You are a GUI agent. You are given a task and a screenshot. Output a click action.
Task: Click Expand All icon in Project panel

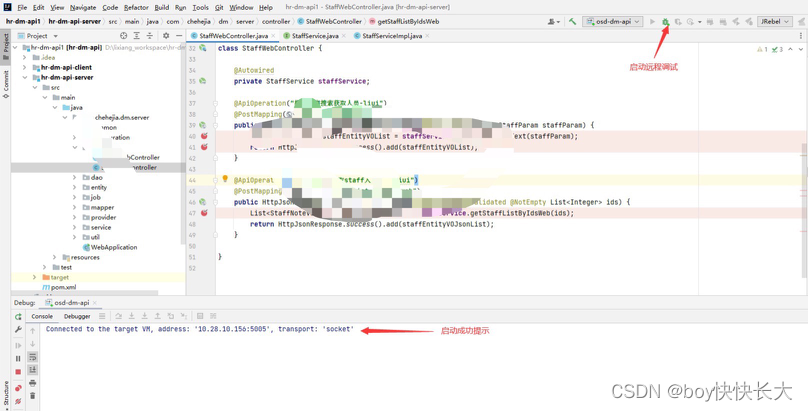pos(137,36)
